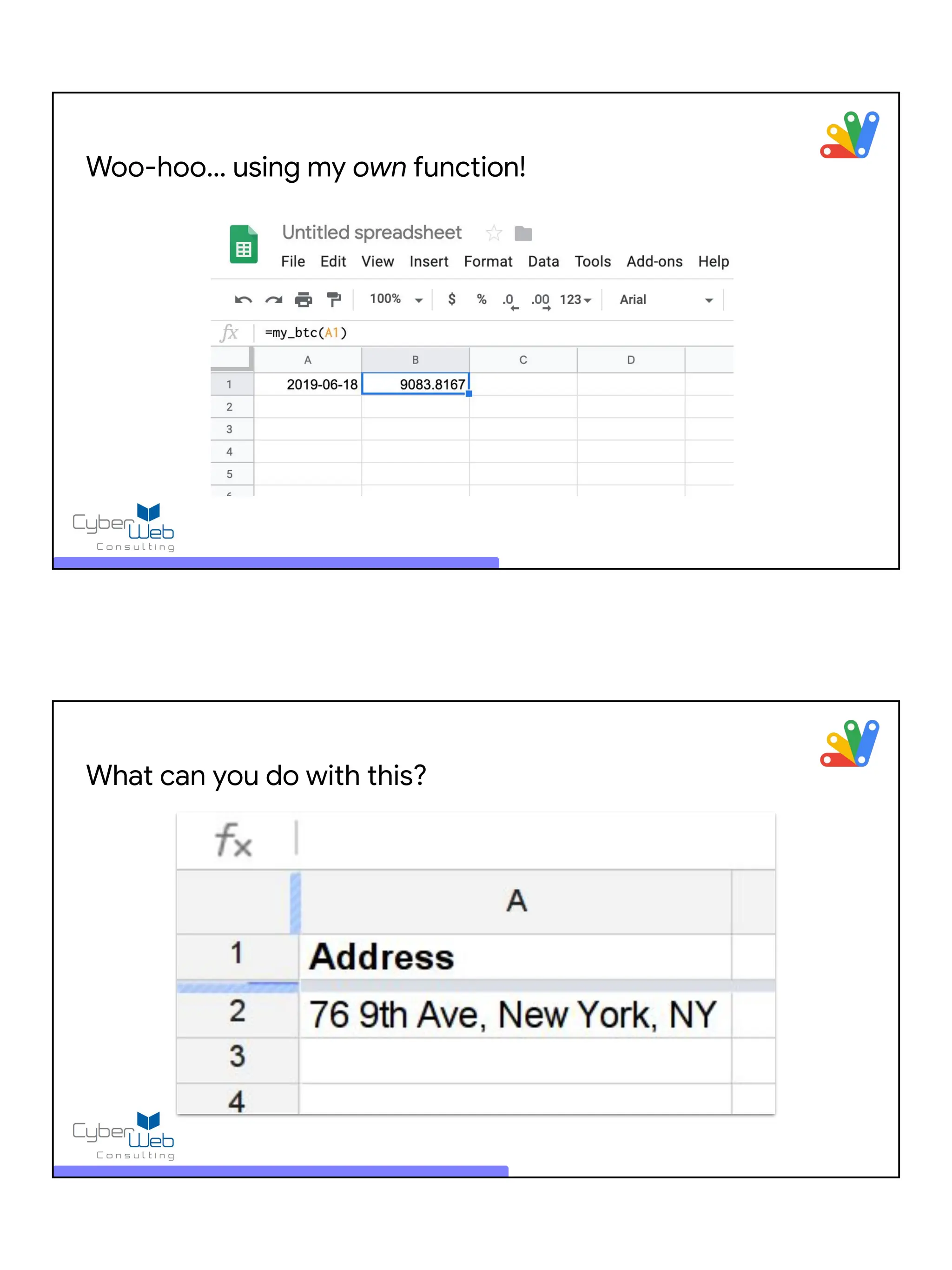Screen dimensions: 952x1270
Task: Open zoom 100% dropdown
Action: [396, 299]
